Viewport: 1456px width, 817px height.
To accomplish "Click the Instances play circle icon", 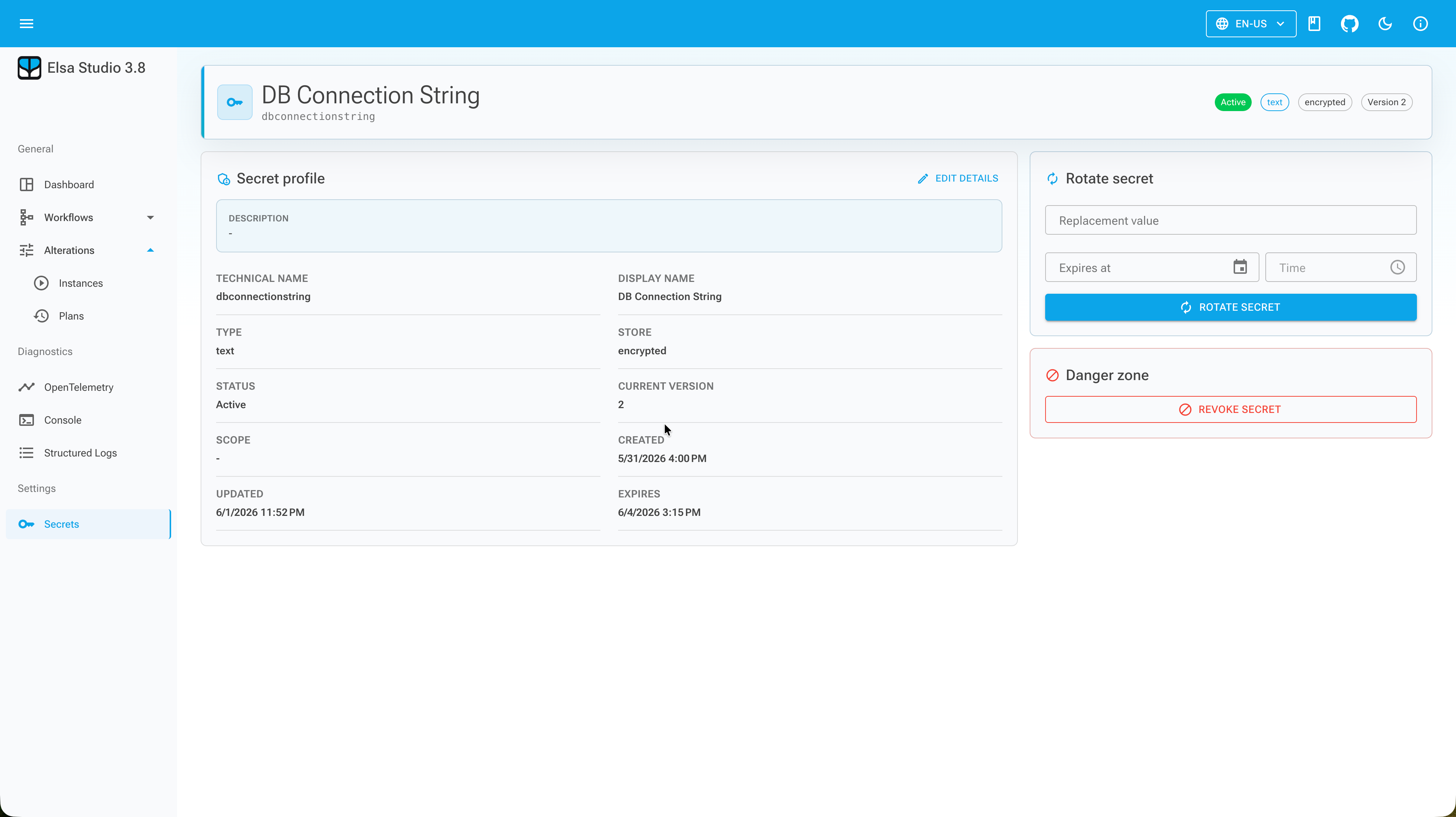I will pyautogui.click(x=41, y=283).
